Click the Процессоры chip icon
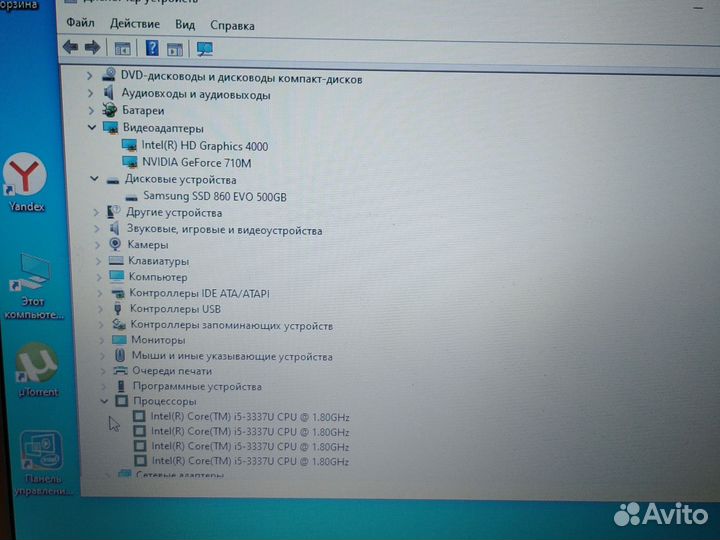The height and width of the screenshot is (540, 720). pyautogui.click(x=122, y=401)
